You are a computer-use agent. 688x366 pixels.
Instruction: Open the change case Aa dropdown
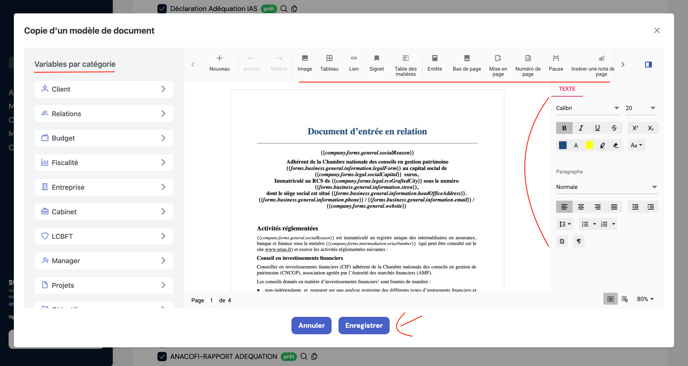(x=636, y=145)
